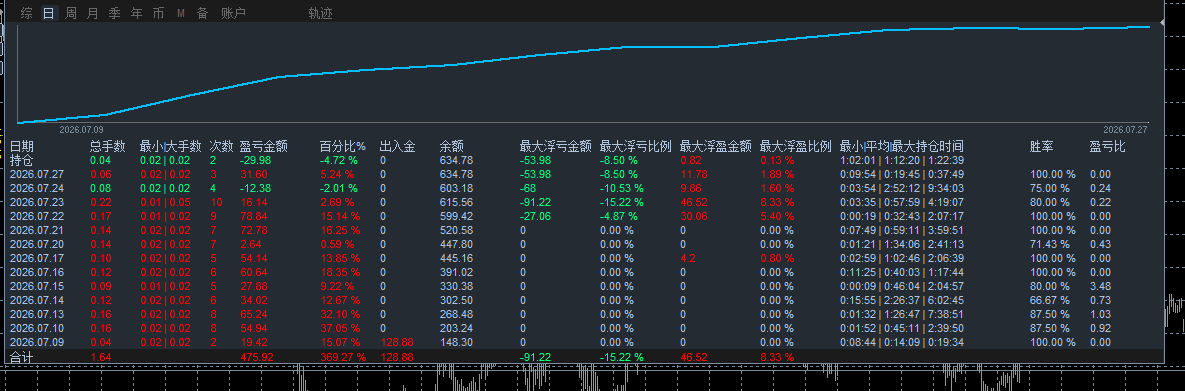Select the 日 daily tab
Screen dimensions: 1185x391
click(48, 14)
